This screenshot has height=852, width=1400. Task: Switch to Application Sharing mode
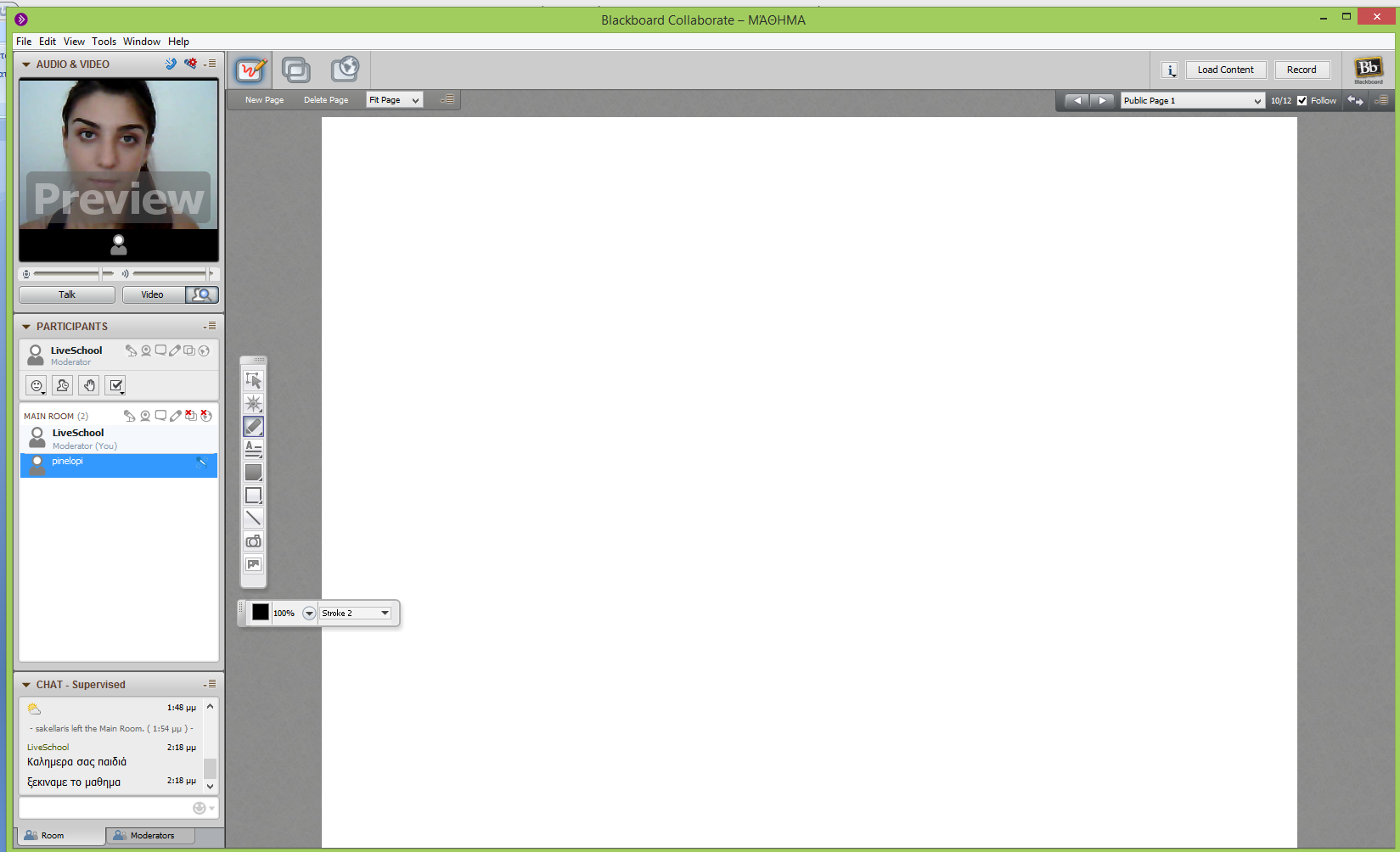click(x=295, y=70)
